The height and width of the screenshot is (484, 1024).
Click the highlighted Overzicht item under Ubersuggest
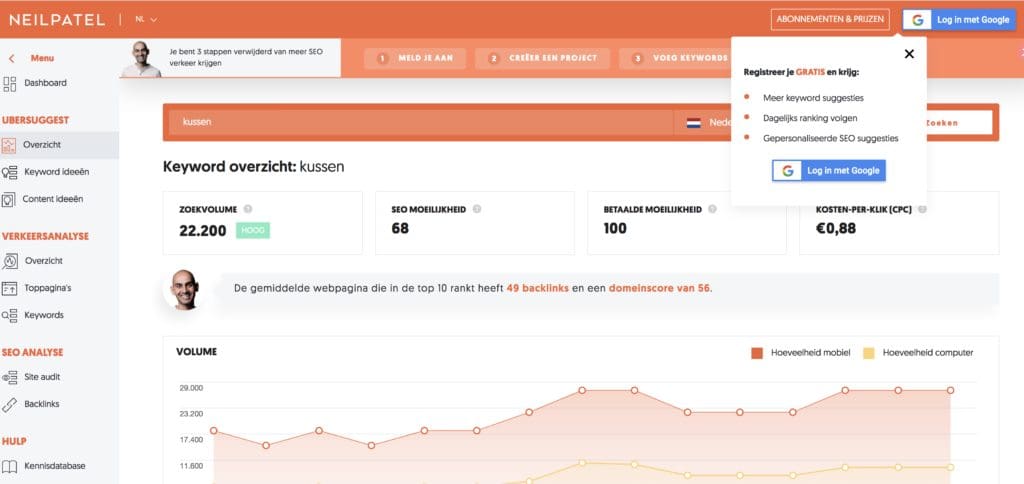[59, 145]
